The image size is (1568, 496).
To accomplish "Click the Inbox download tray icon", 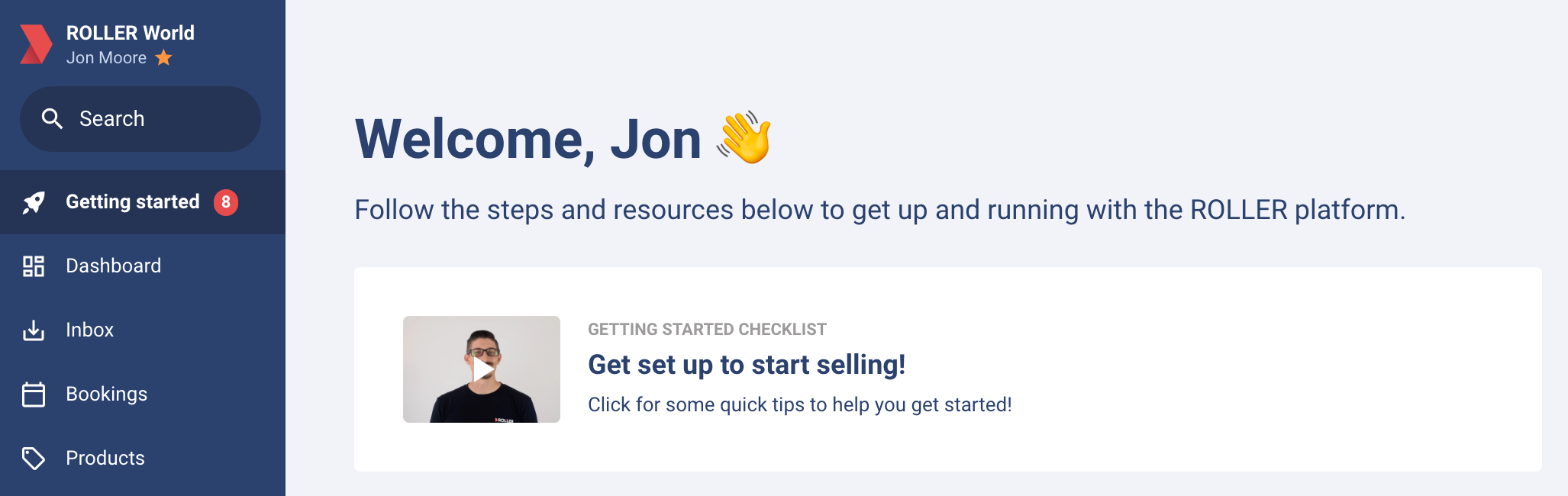I will tap(34, 330).
